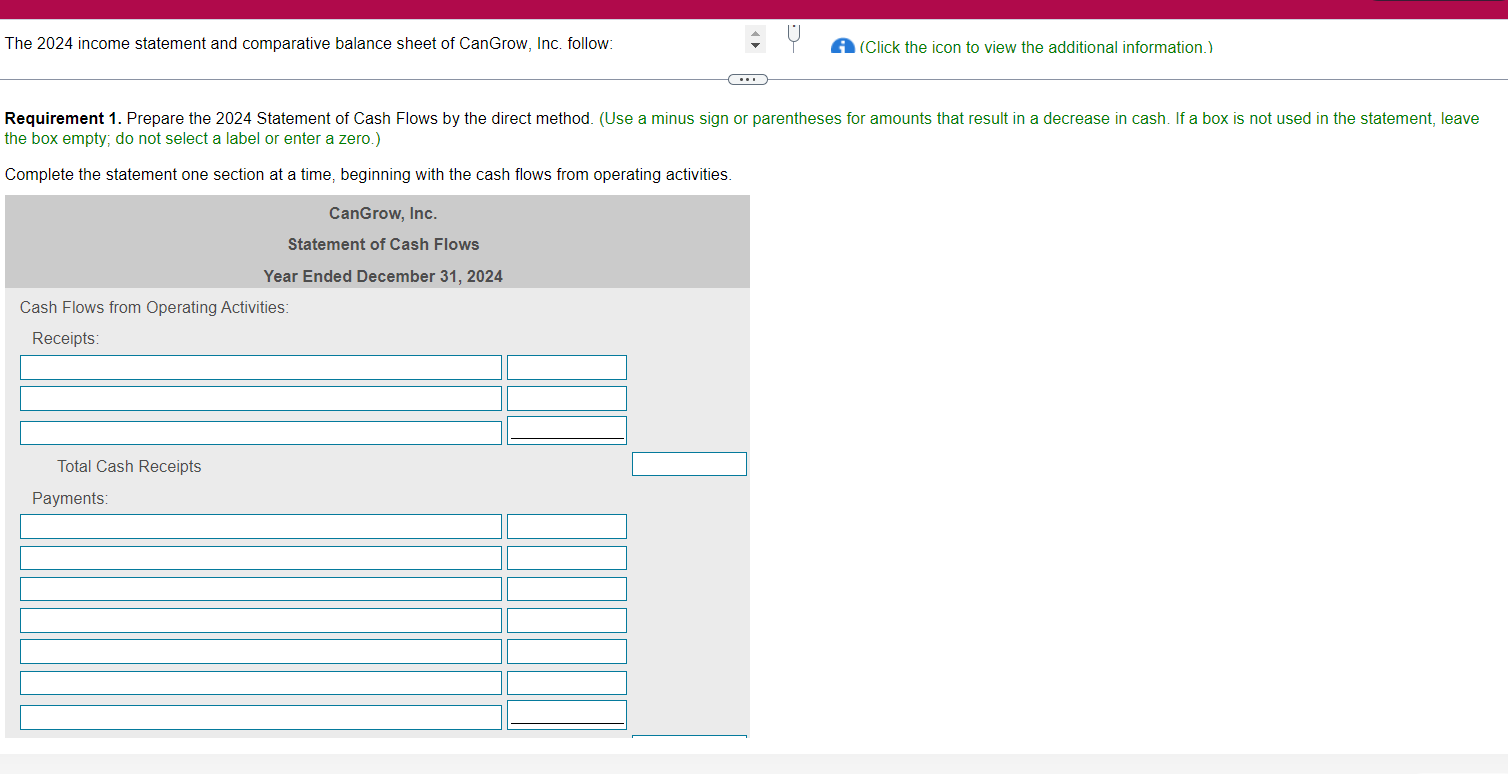
Task: Select fifth label box under Payments
Action: (261, 651)
